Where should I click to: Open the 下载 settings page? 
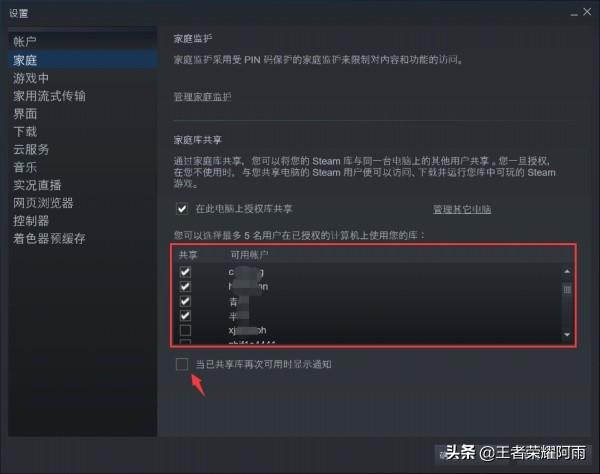[25, 132]
